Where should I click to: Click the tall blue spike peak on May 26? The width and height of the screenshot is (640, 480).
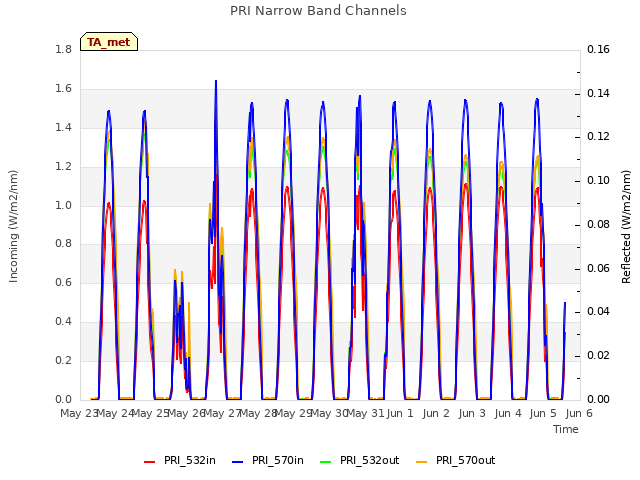click(216, 82)
